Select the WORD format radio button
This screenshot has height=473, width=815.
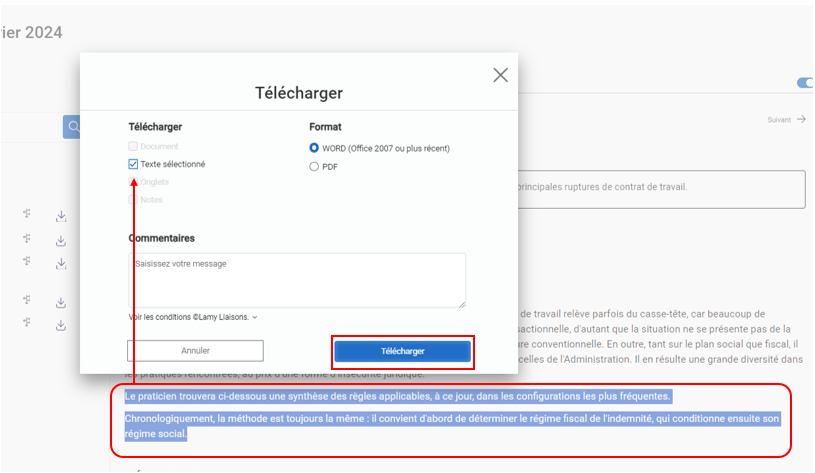(x=314, y=148)
